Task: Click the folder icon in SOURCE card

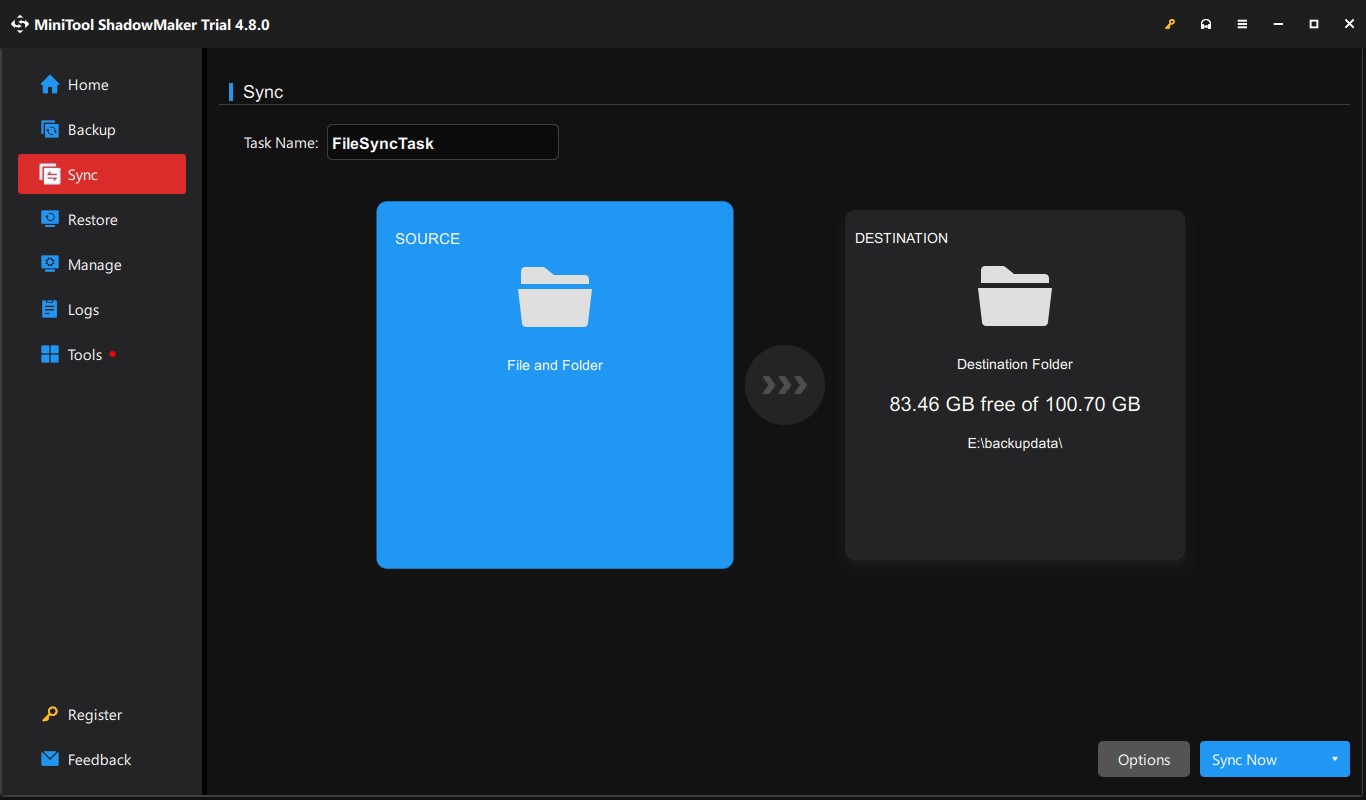Action: [x=555, y=297]
